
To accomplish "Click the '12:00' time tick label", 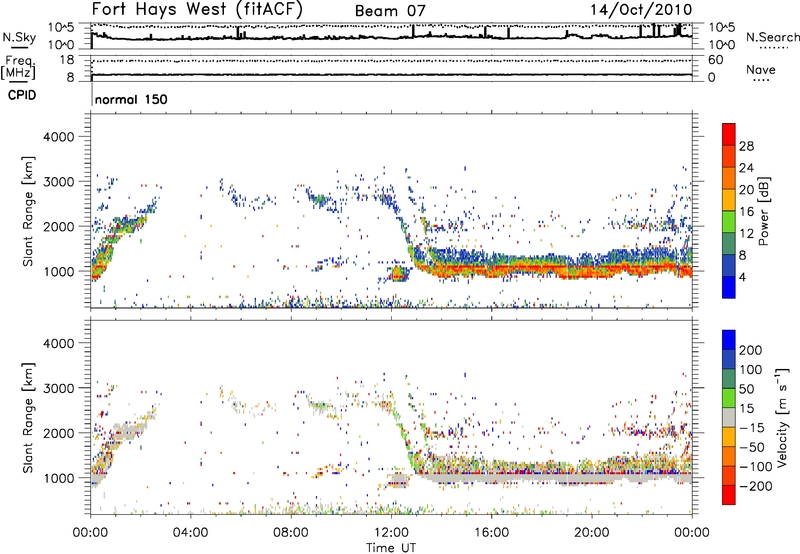I will (x=391, y=533).
